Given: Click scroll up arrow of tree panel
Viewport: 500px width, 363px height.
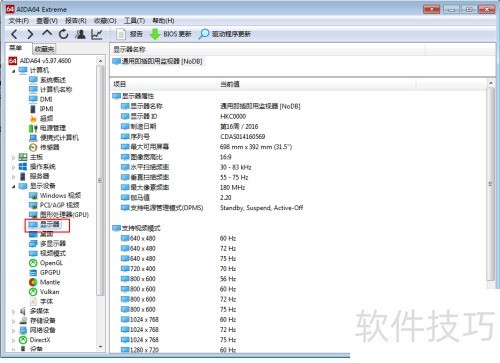Looking at the screenshot, I should (100, 61).
